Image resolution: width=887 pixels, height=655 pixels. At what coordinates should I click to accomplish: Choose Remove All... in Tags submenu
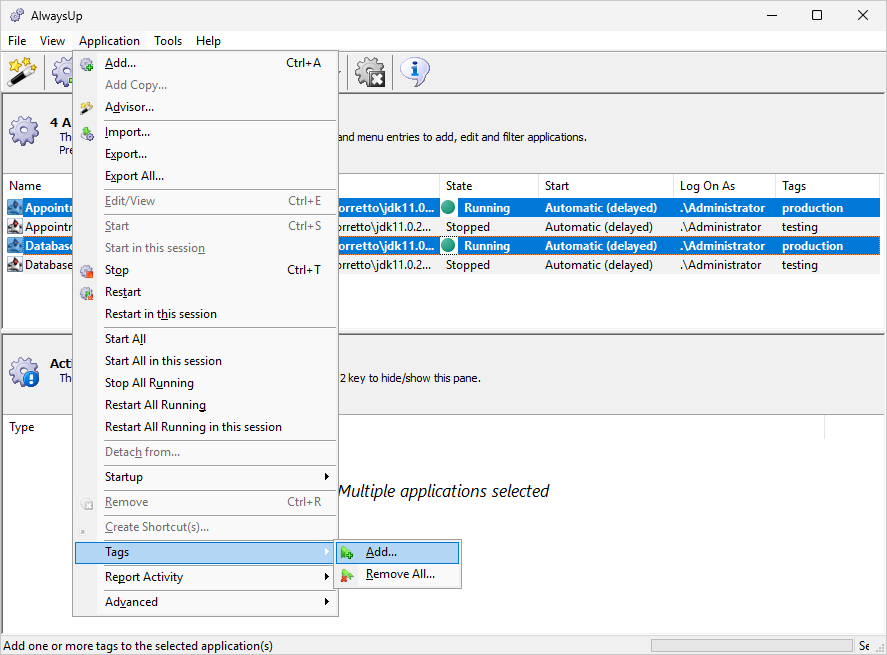398,575
